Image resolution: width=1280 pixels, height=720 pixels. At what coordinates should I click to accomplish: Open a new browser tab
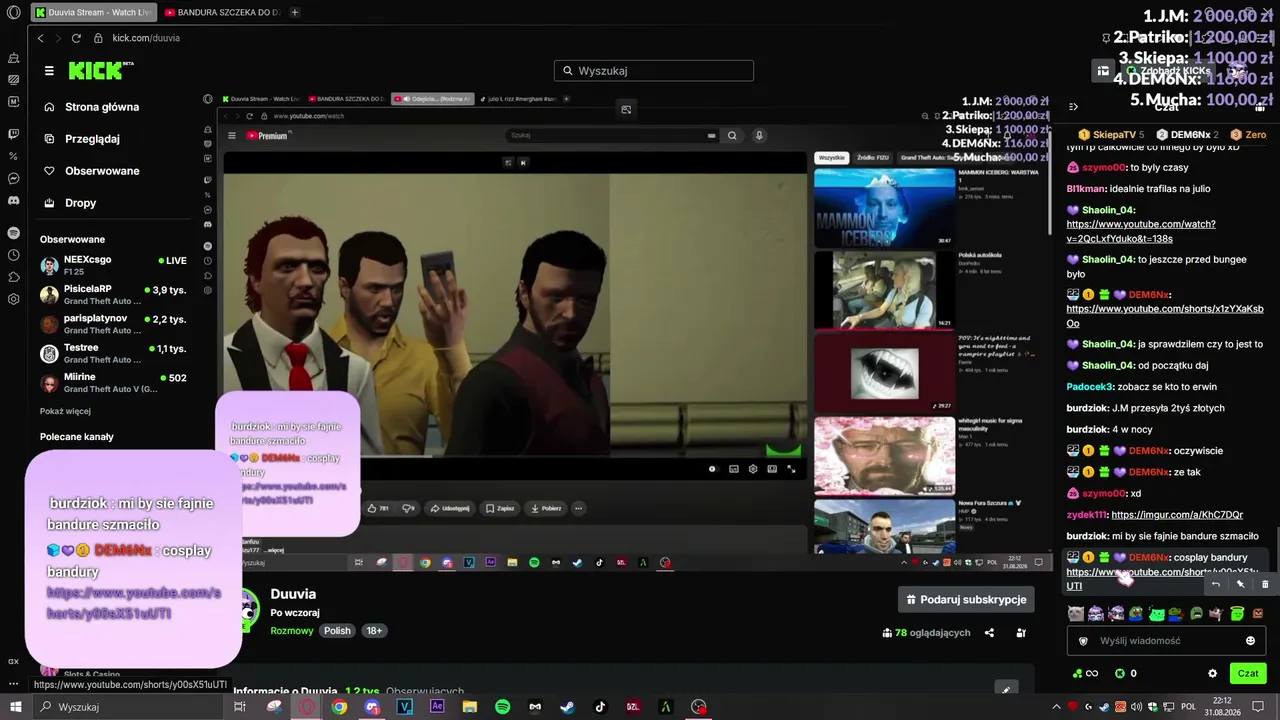(294, 13)
